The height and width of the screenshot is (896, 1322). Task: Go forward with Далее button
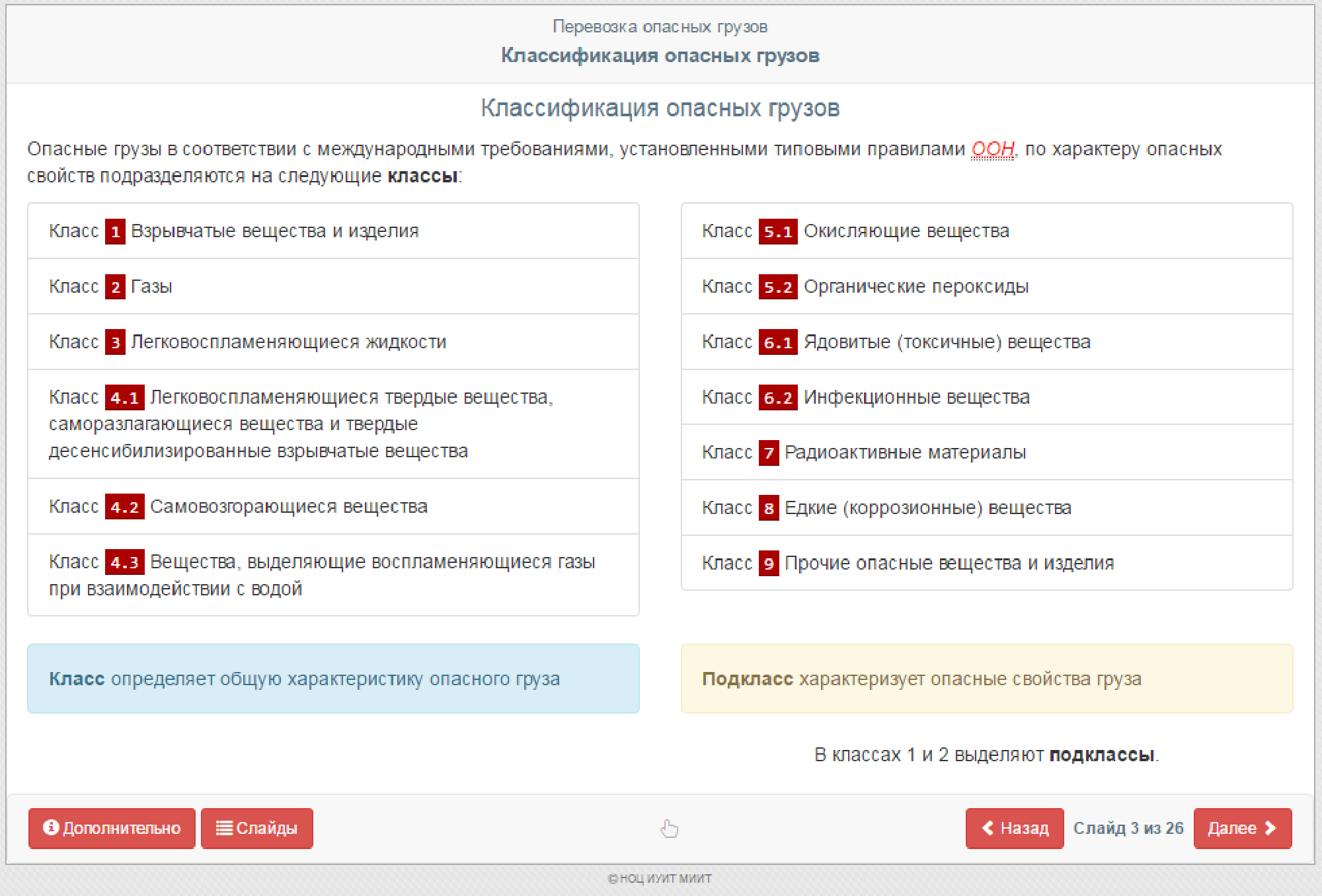click(1242, 828)
